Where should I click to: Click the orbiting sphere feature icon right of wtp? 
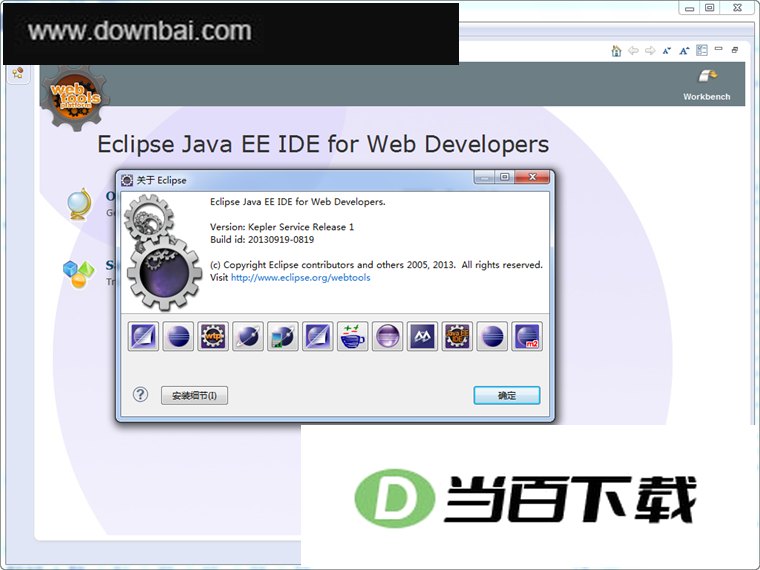(x=248, y=336)
